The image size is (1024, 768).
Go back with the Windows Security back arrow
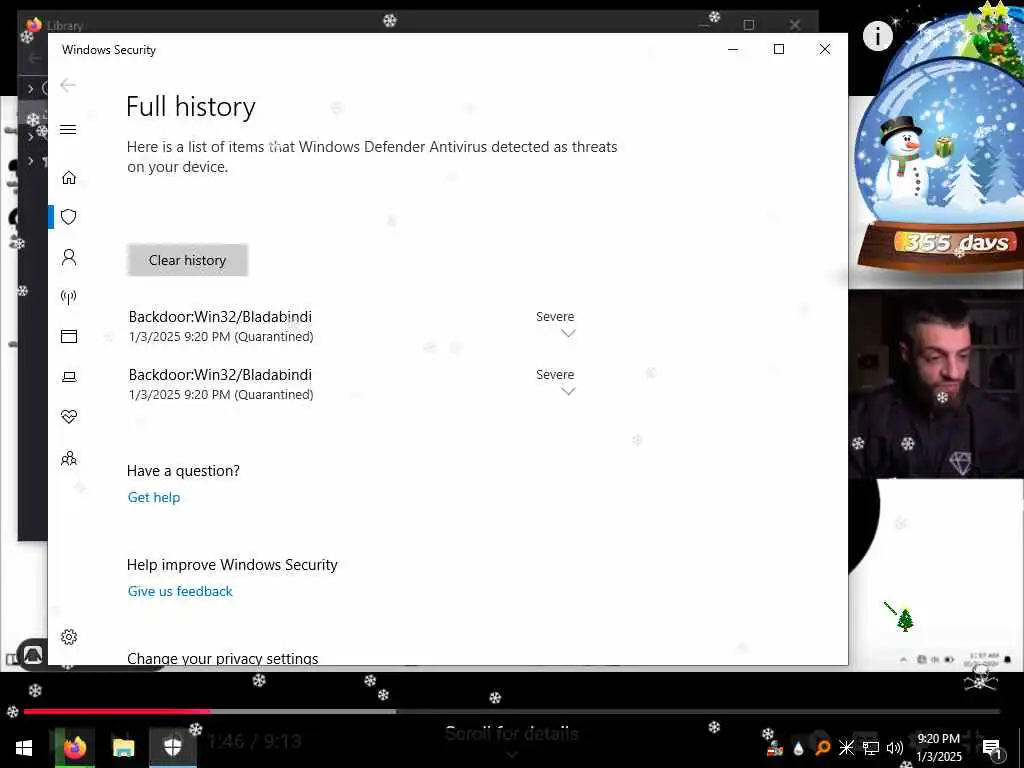pyautogui.click(x=68, y=85)
